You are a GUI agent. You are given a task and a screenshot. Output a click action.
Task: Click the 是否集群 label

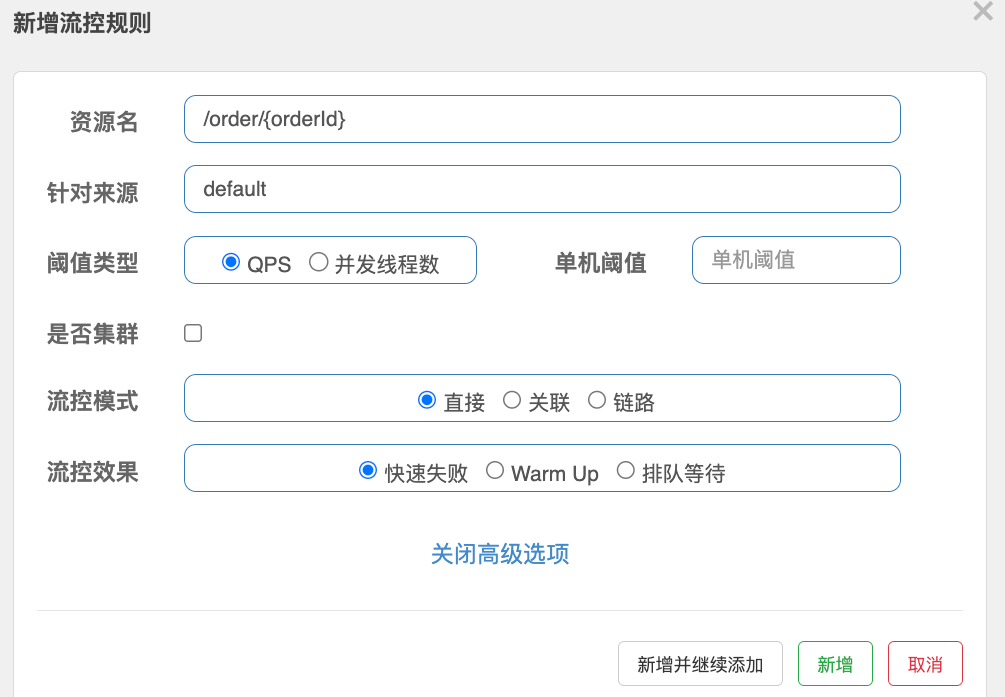[x=92, y=333]
